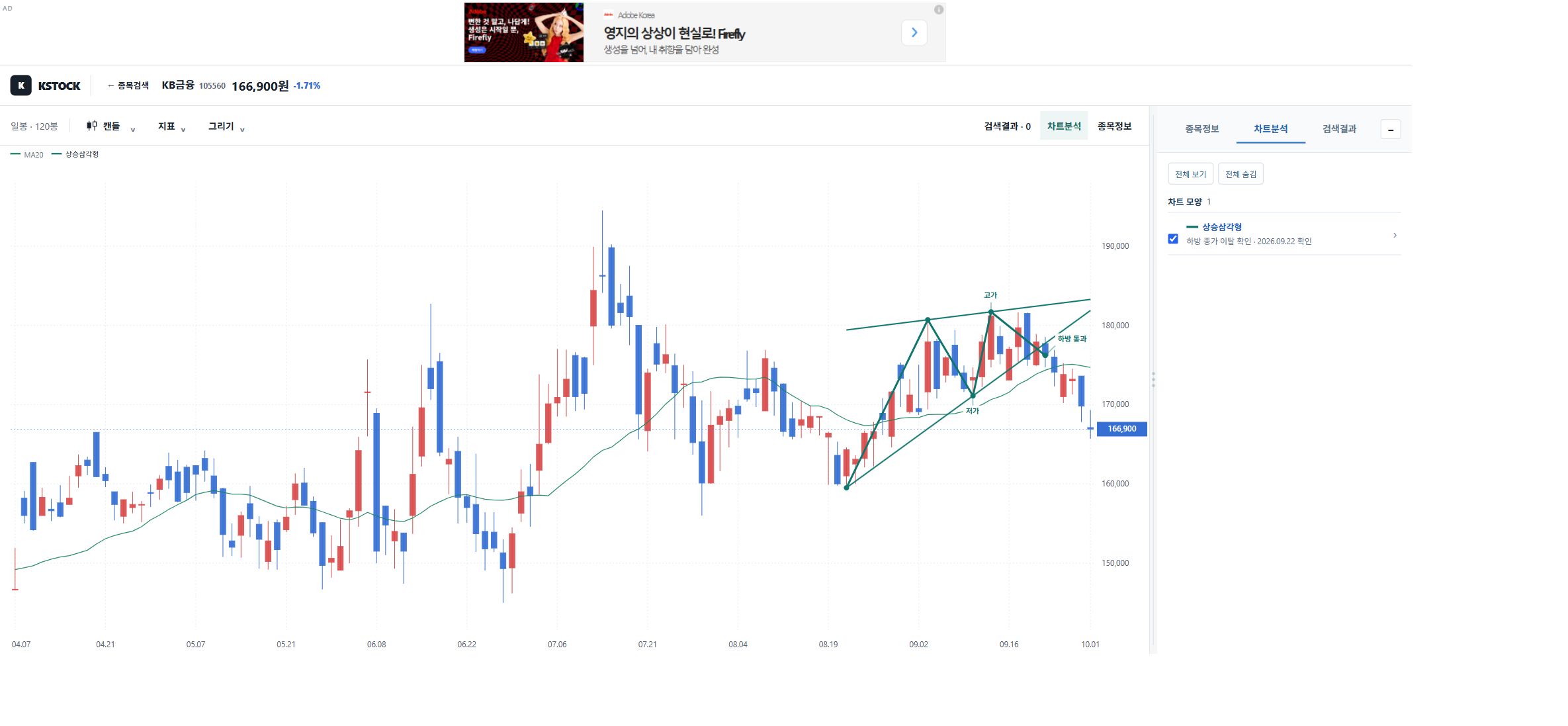Uncheck the 상승삼각형 pattern checkbox
This screenshot has width=1568, height=726.
pyautogui.click(x=1173, y=239)
